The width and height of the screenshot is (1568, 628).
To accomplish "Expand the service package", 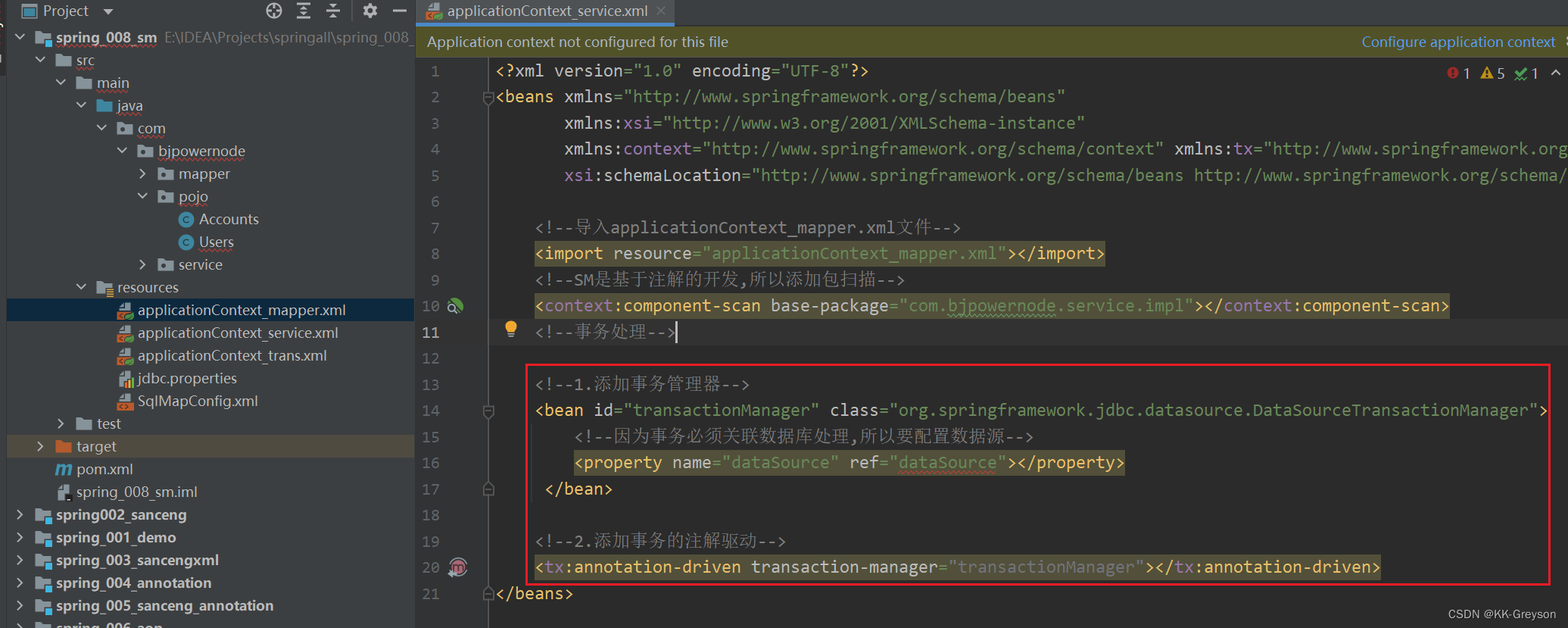I will [143, 264].
